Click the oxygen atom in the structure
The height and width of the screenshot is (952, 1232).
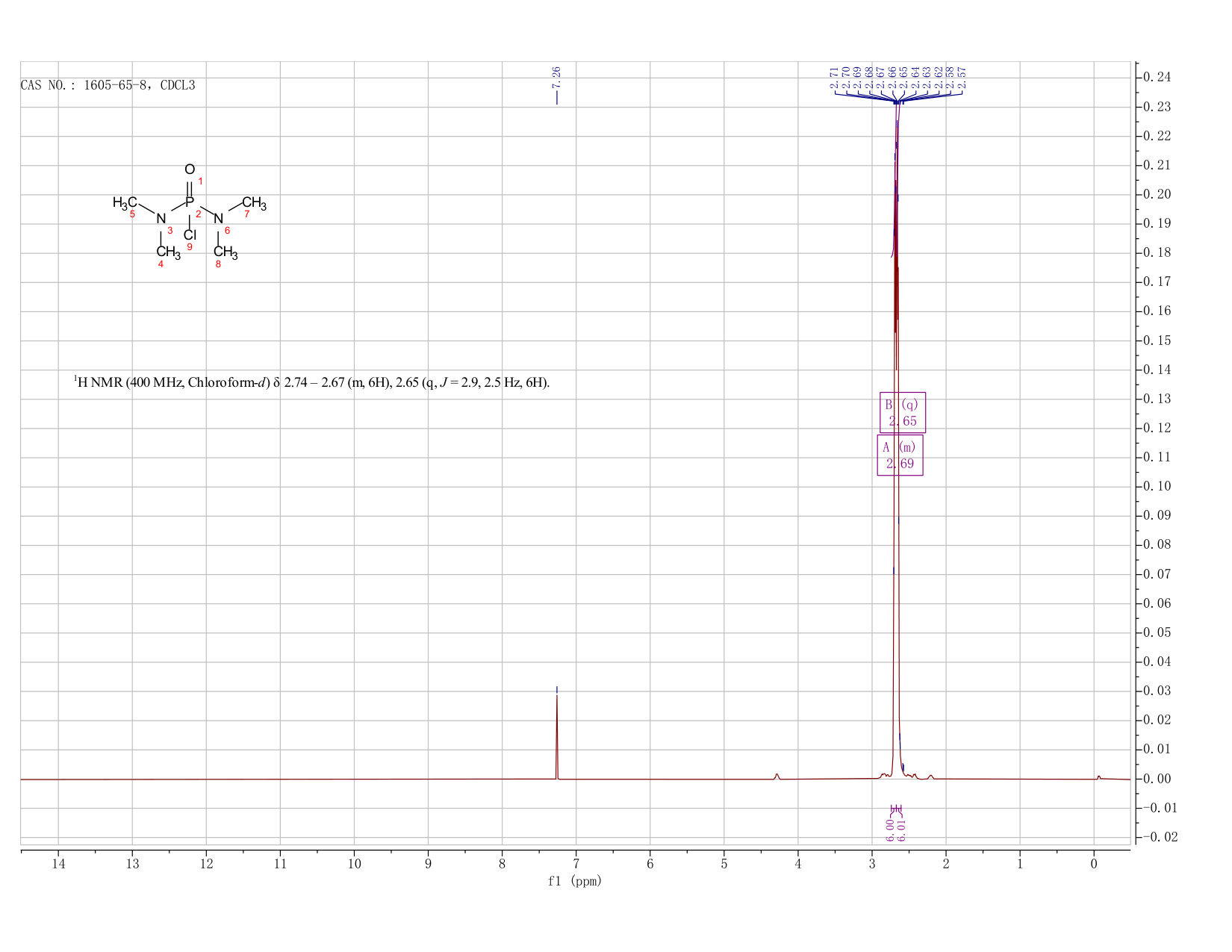pos(190,169)
